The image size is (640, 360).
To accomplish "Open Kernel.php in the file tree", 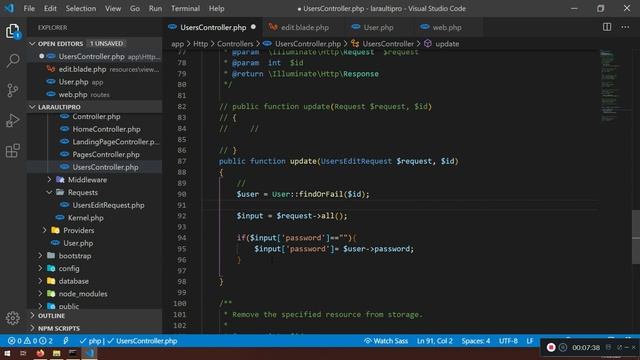I will pos(95,218).
